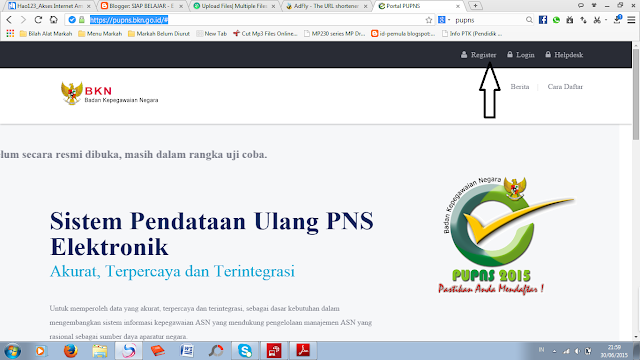Open the Helpdesk link
640x360 pixels.
pyautogui.click(x=564, y=55)
